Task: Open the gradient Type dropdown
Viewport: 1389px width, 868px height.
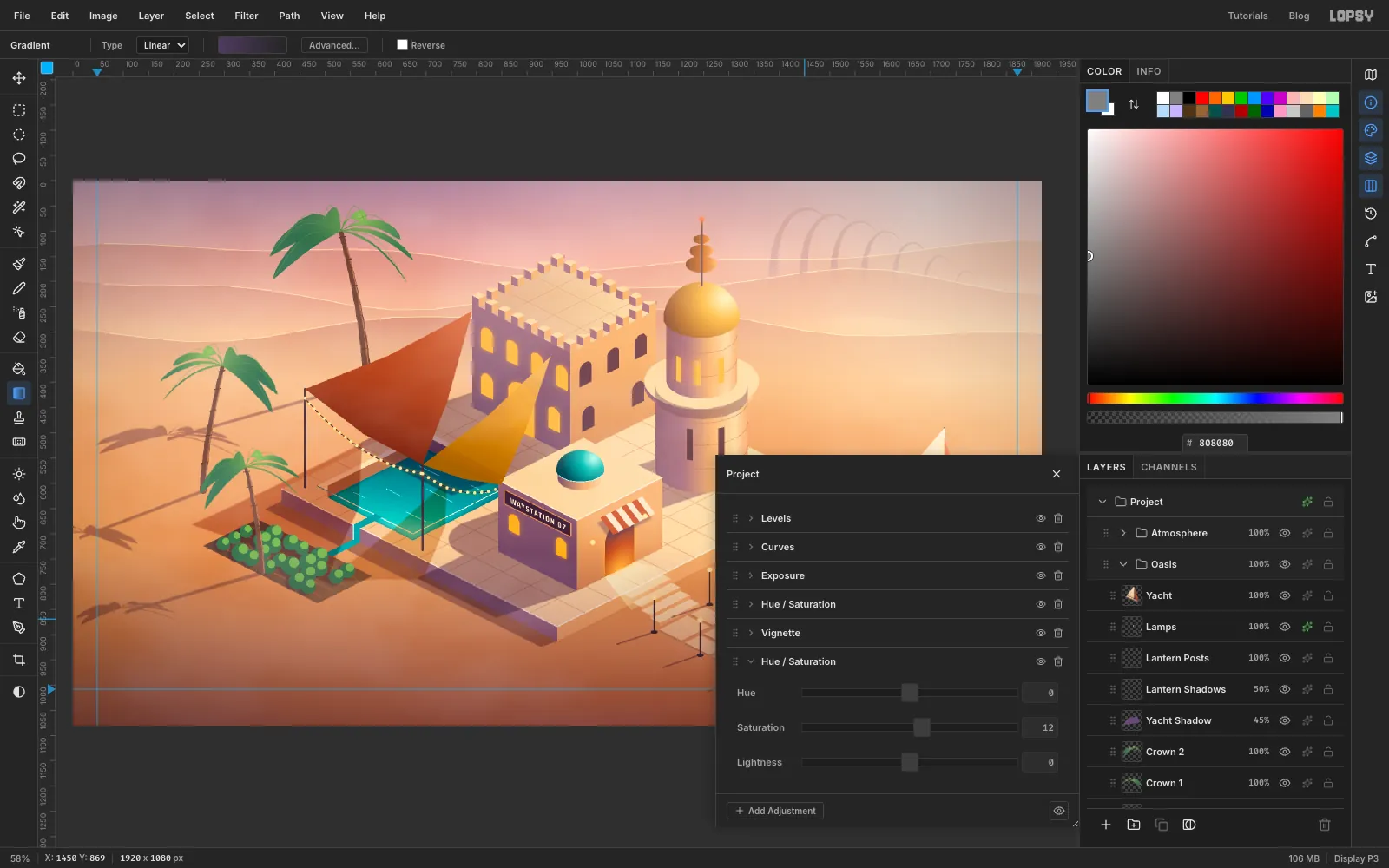Action: [163, 45]
